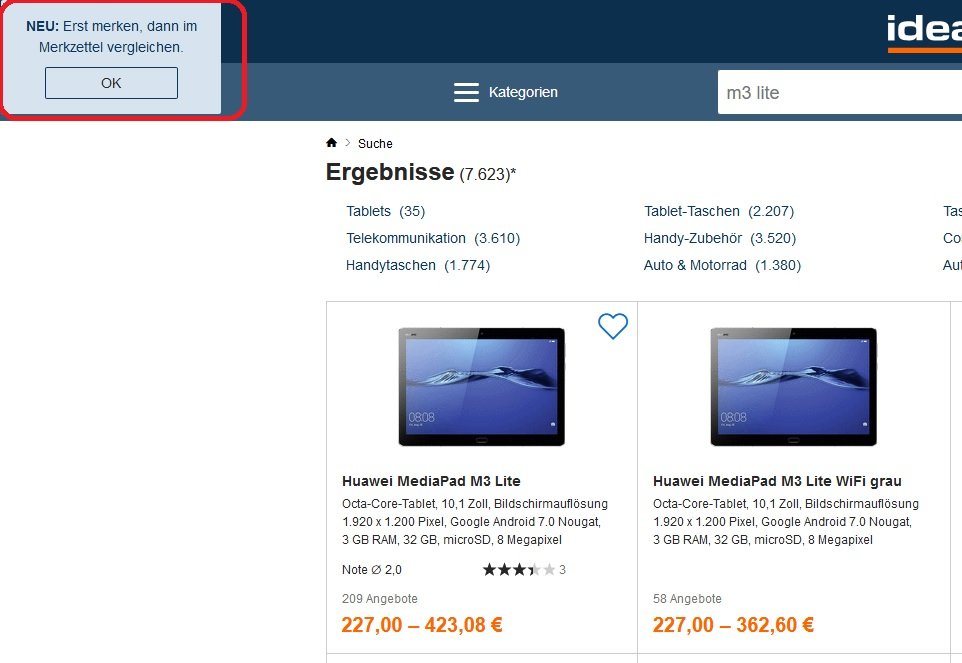View the 209 Angebote price range 227,00 – 423,08 €
The height and width of the screenshot is (663, 962).
pyautogui.click(x=422, y=625)
